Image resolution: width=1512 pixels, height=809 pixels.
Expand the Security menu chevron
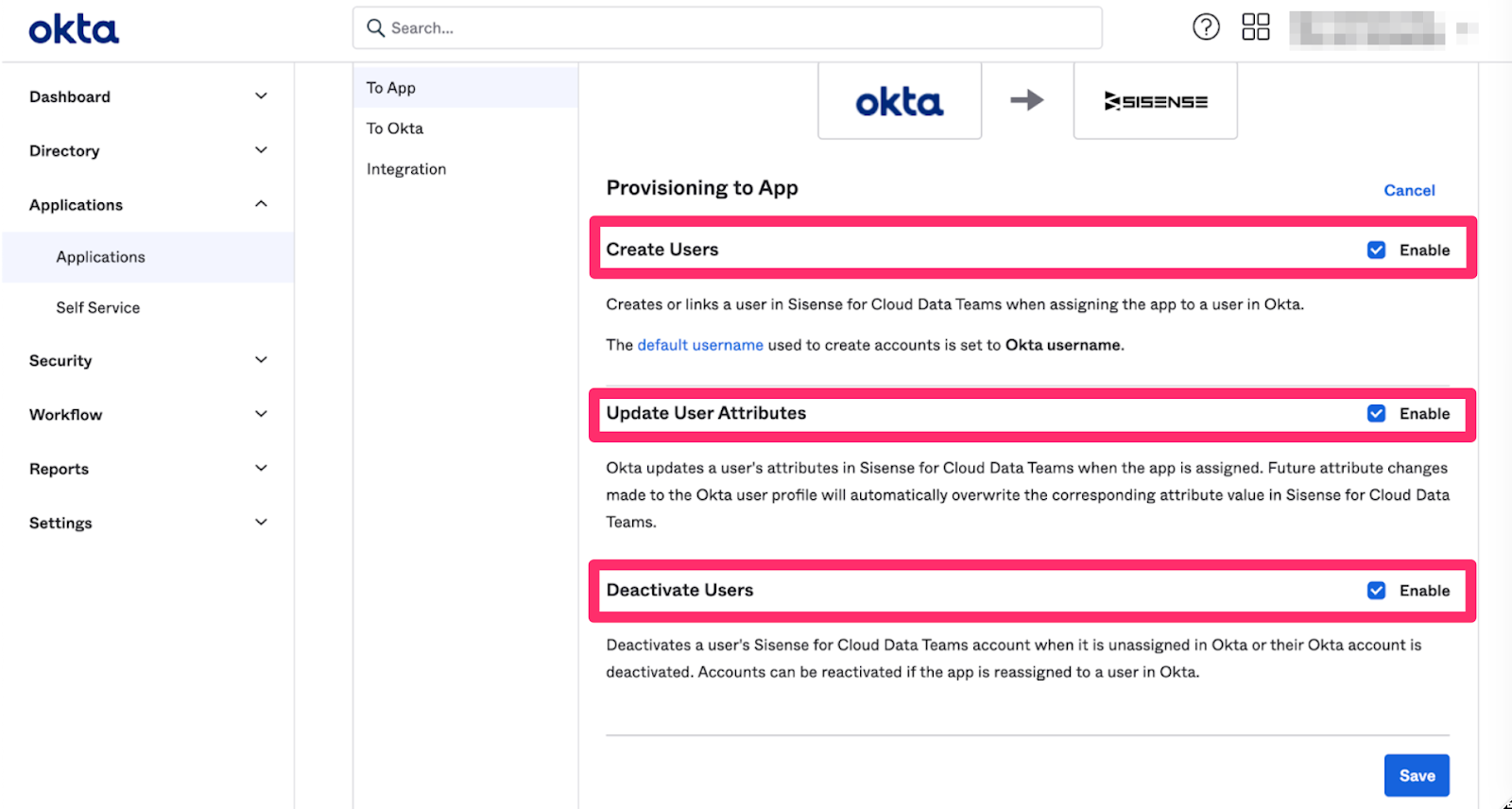[261, 360]
